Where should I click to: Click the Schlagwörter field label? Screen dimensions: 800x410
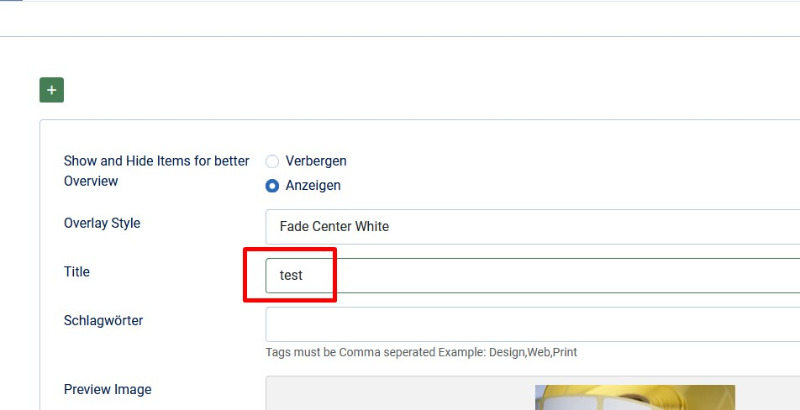[x=103, y=321]
